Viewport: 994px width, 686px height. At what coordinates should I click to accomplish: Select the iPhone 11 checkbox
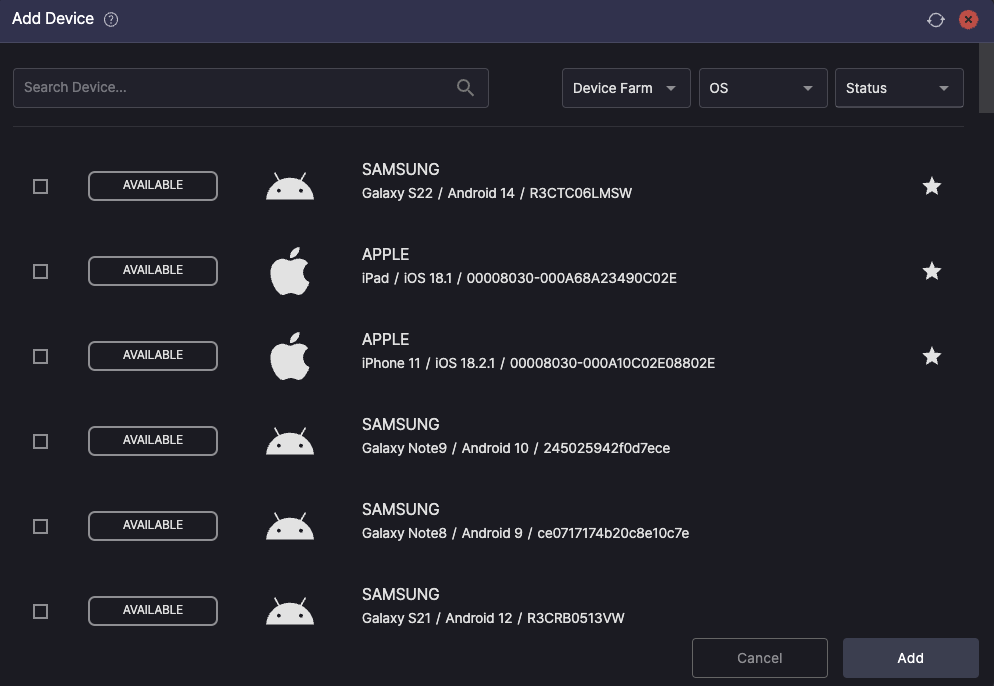coord(40,356)
